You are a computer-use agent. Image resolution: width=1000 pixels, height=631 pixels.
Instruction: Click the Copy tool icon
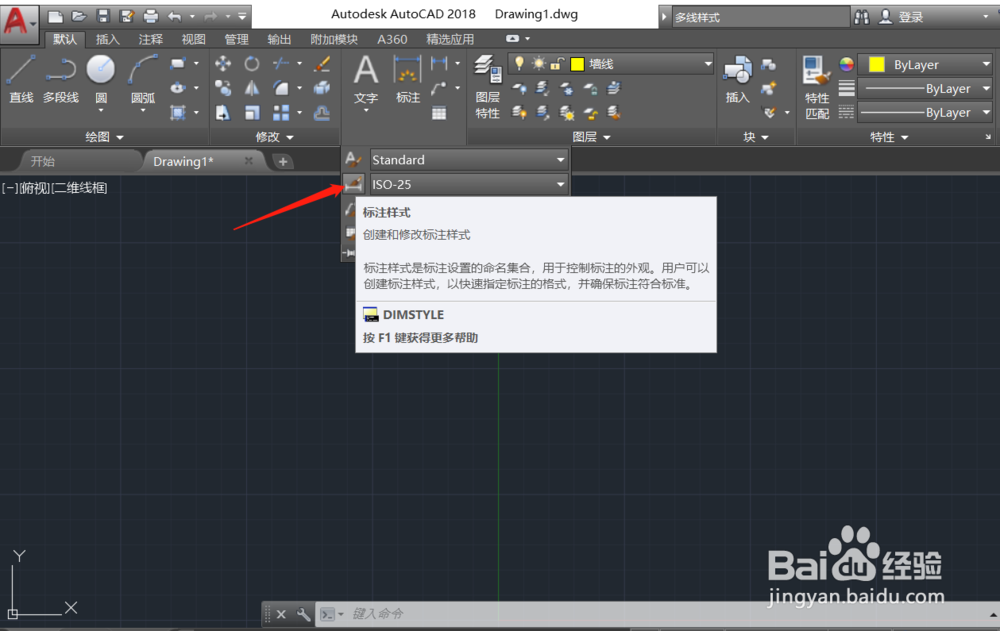tap(223, 88)
